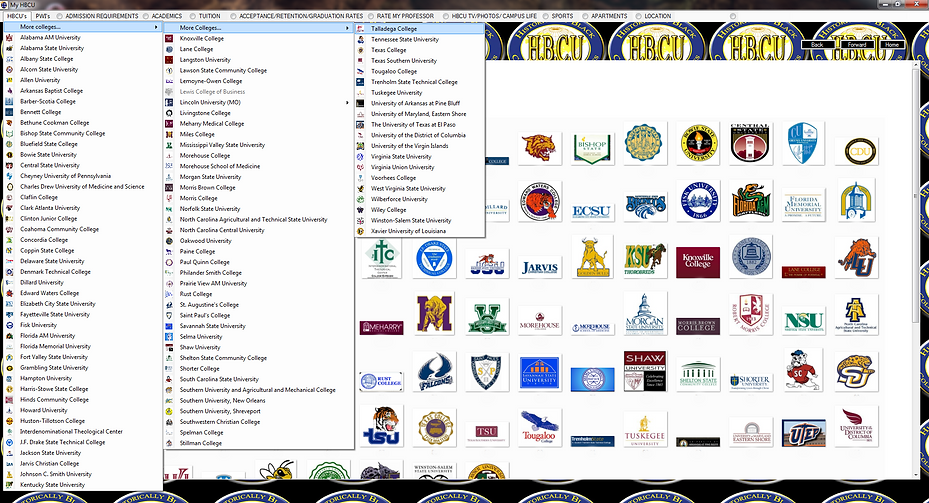Open the PWI's menu
929x503 pixels.
click(42, 16)
